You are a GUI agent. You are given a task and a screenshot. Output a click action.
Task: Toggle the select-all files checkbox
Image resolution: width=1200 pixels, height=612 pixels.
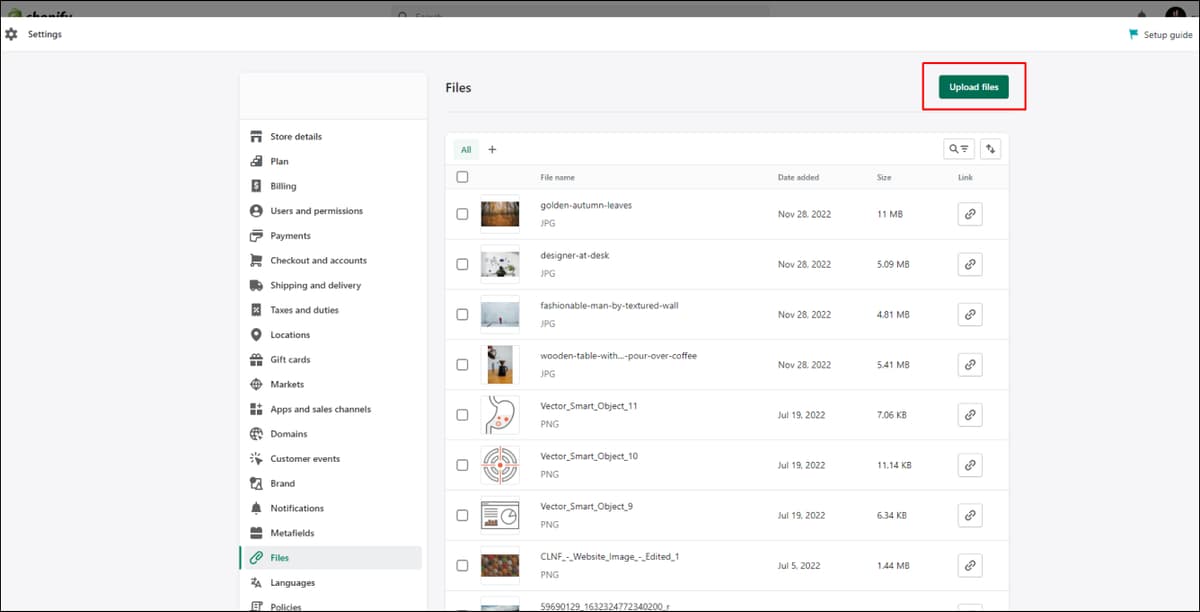[462, 177]
